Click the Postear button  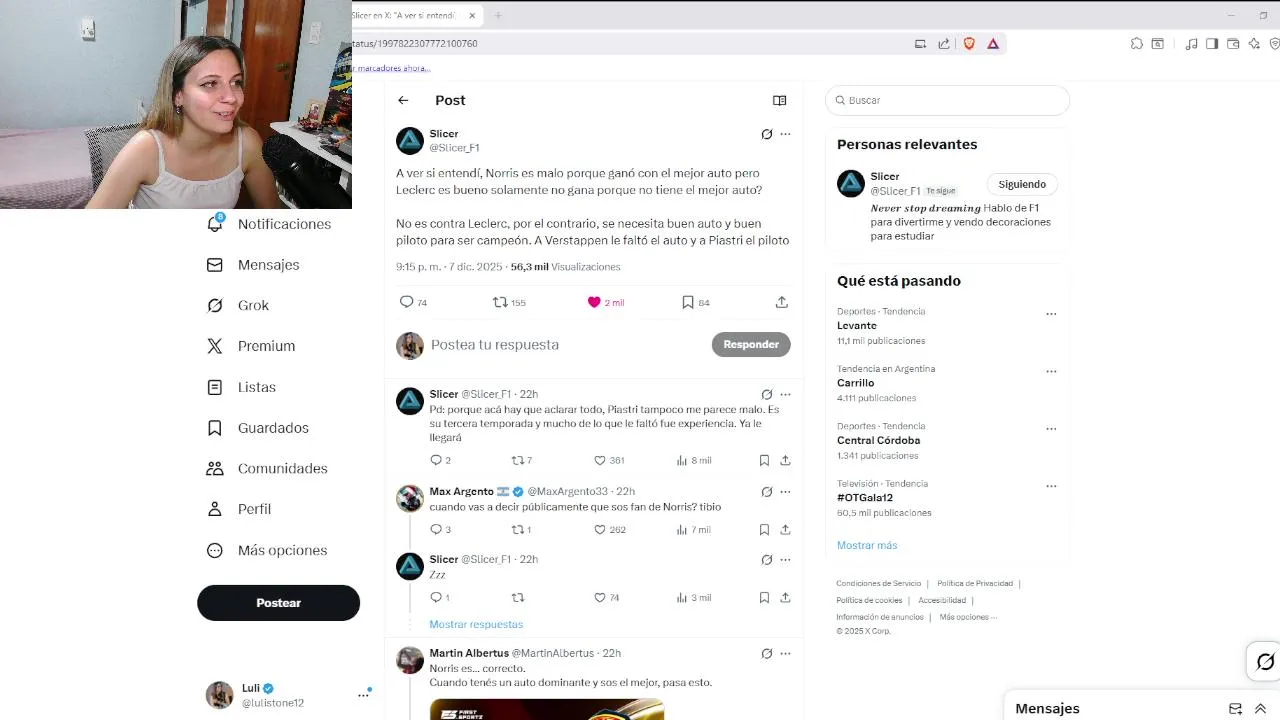click(x=278, y=603)
